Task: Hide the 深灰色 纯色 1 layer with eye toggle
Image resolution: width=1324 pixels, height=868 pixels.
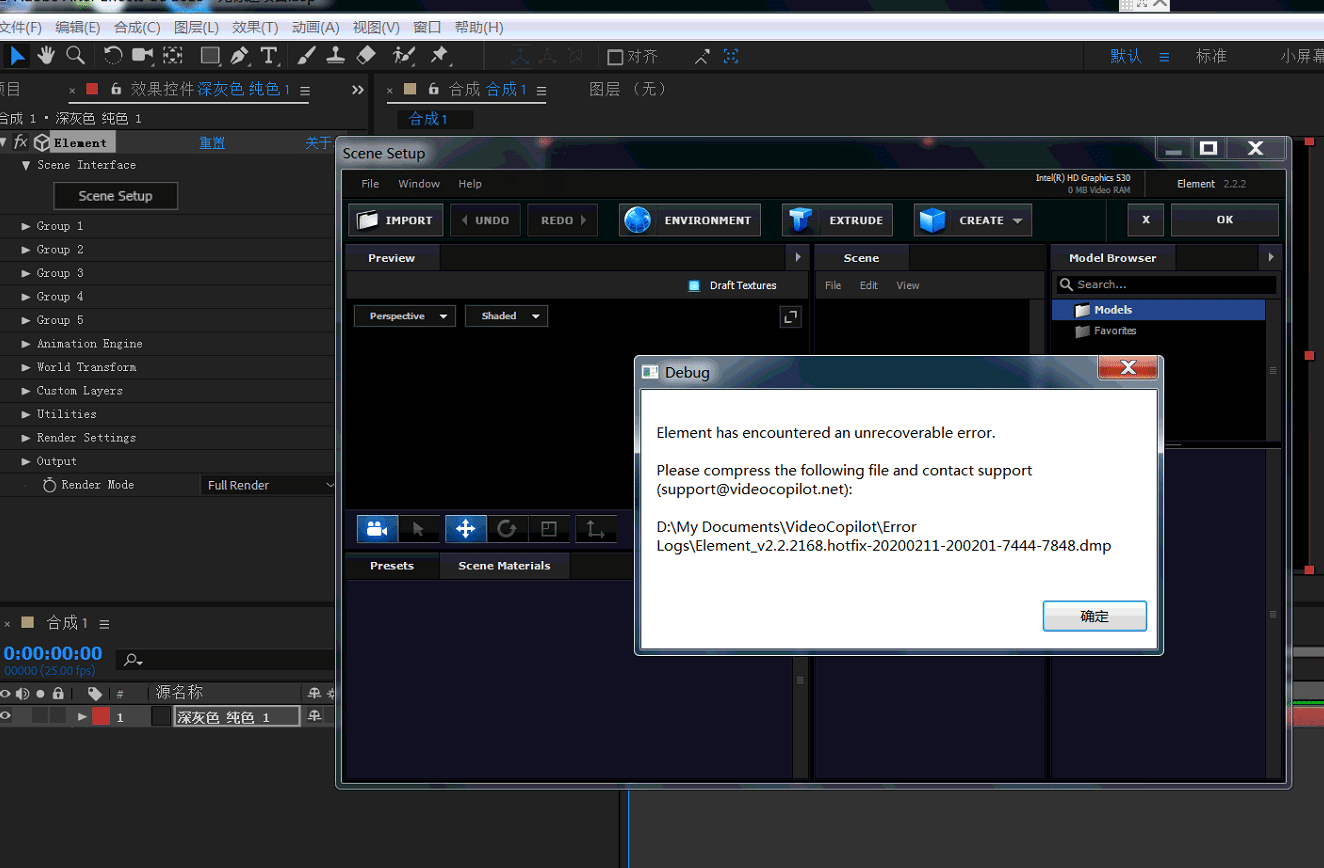Action: pyautogui.click(x=6, y=716)
